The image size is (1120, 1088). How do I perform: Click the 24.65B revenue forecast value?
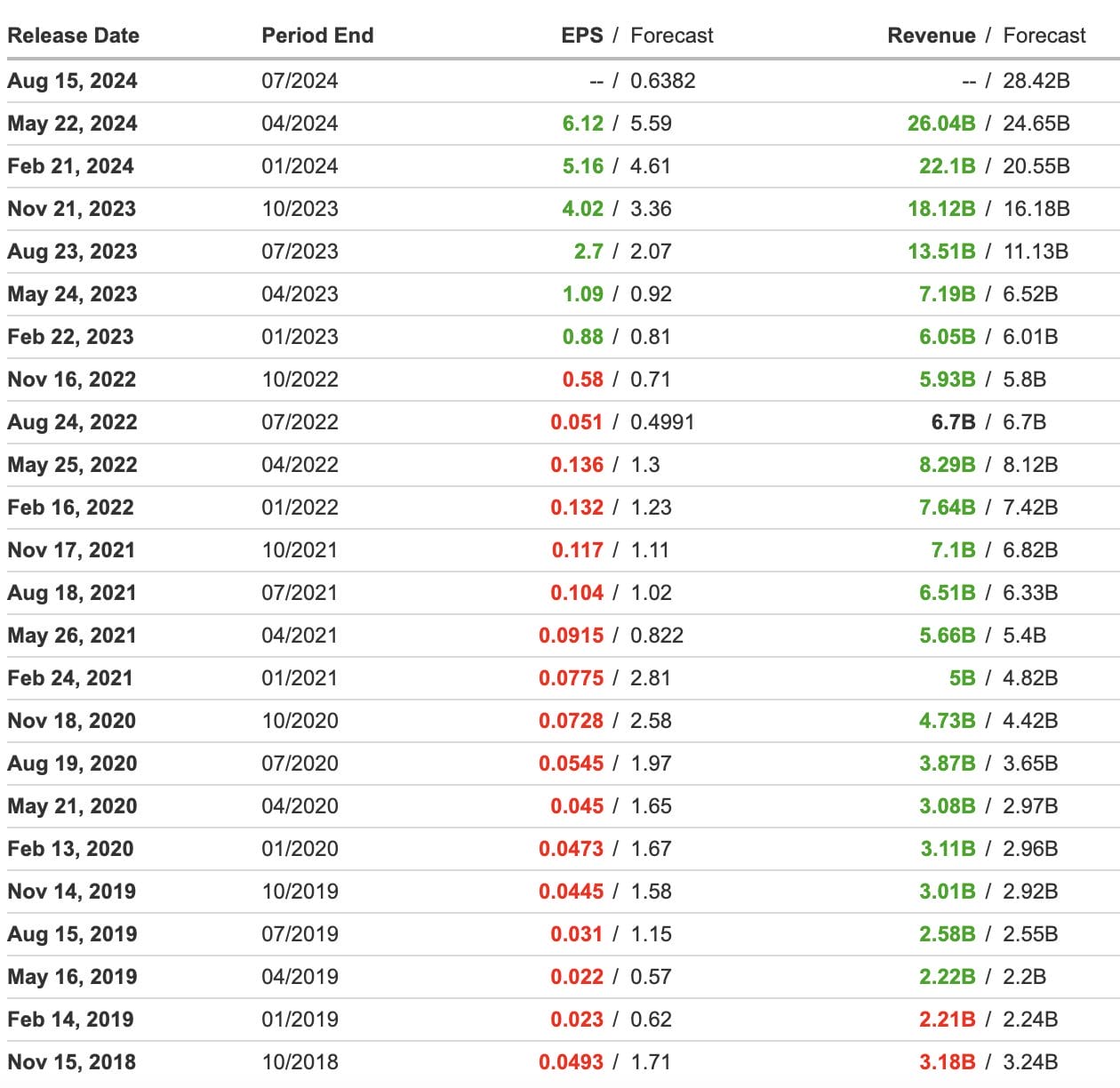point(1036,124)
